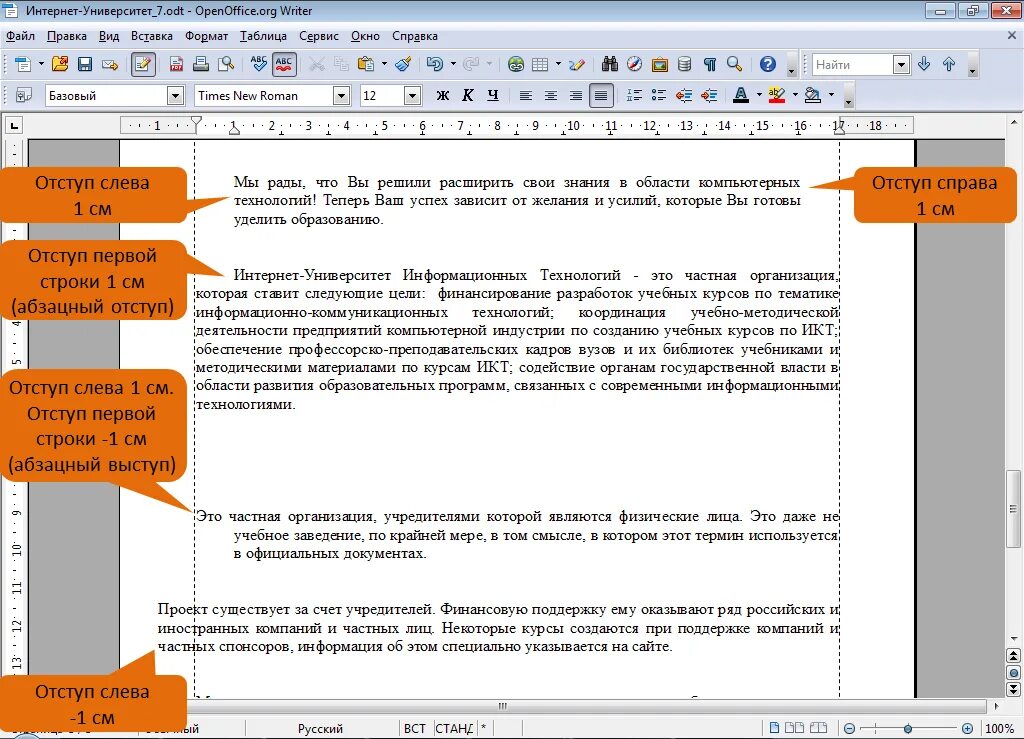Click the Format Paintbrush
1024x739 pixels.
click(x=404, y=64)
